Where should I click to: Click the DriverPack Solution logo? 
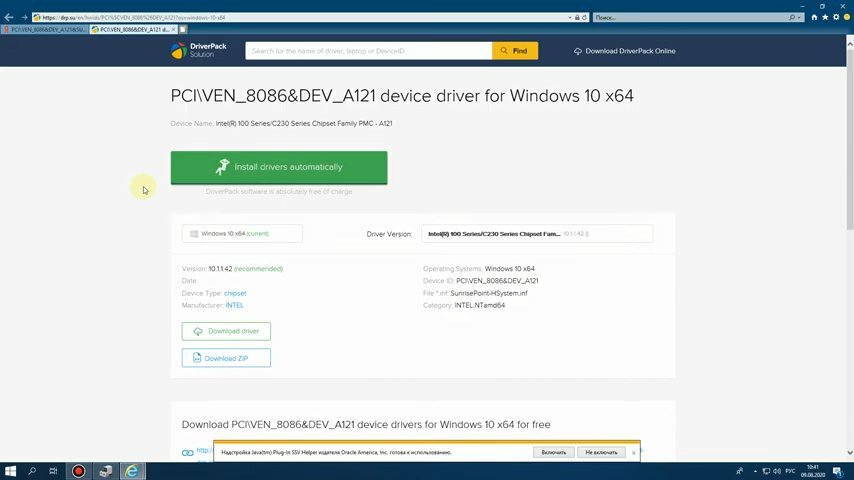pyautogui.click(x=198, y=51)
